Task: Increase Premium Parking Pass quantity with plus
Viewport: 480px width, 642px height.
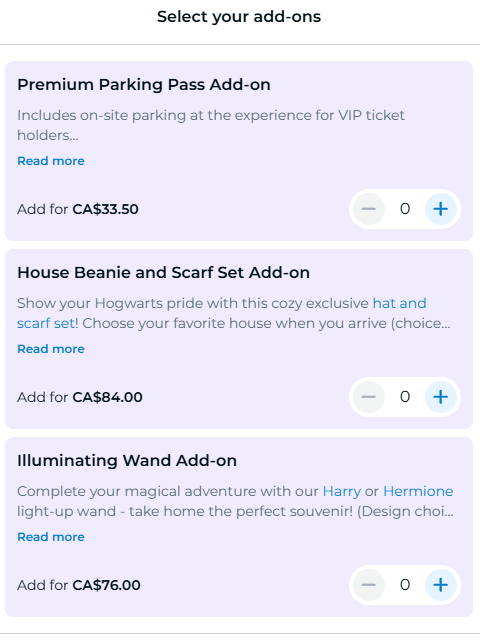Action: click(x=441, y=209)
